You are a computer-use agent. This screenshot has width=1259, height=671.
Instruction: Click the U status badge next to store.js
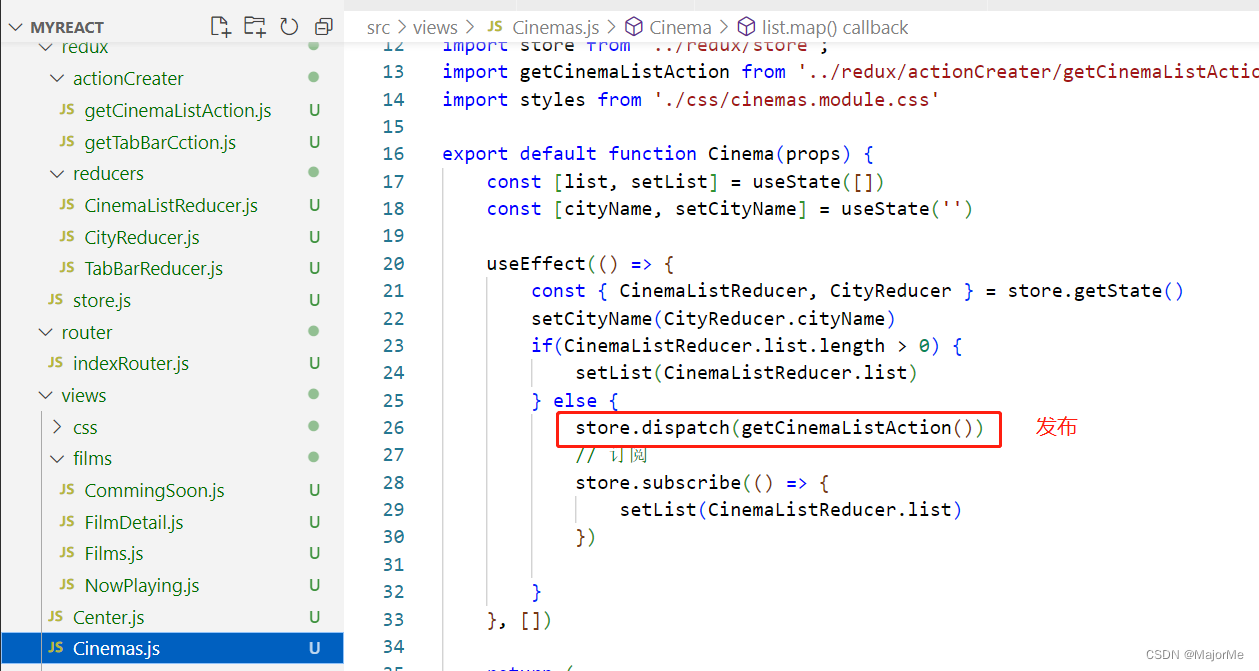point(314,301)
